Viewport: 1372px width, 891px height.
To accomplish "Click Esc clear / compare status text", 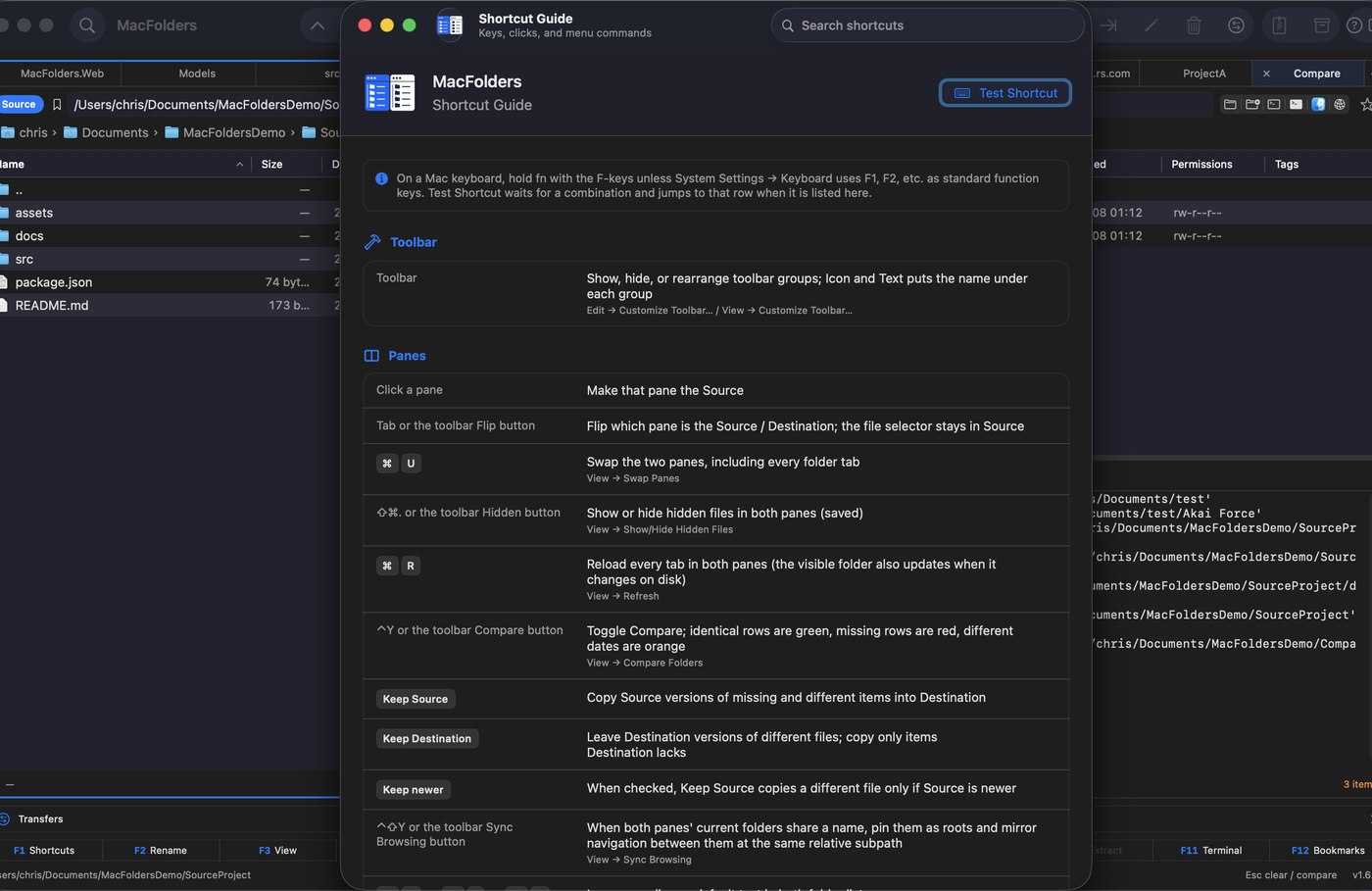I will point(1291,874).
